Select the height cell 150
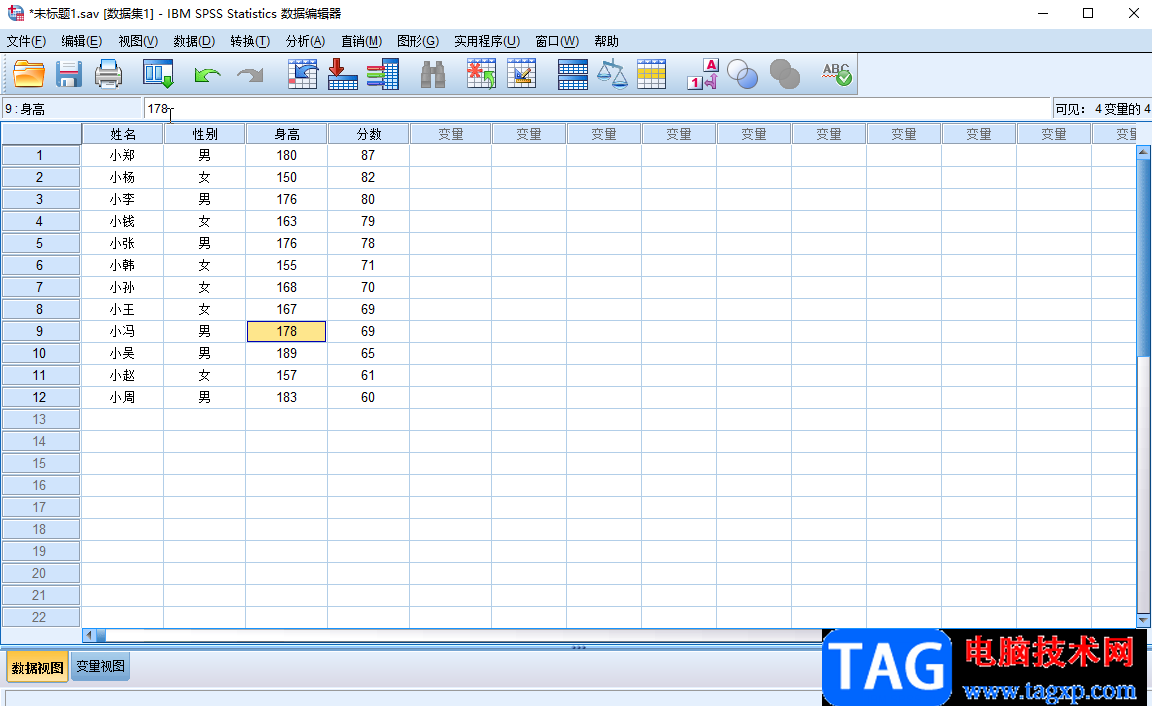The width and height of the screenshot is (1152, 706). pos(287,177)
